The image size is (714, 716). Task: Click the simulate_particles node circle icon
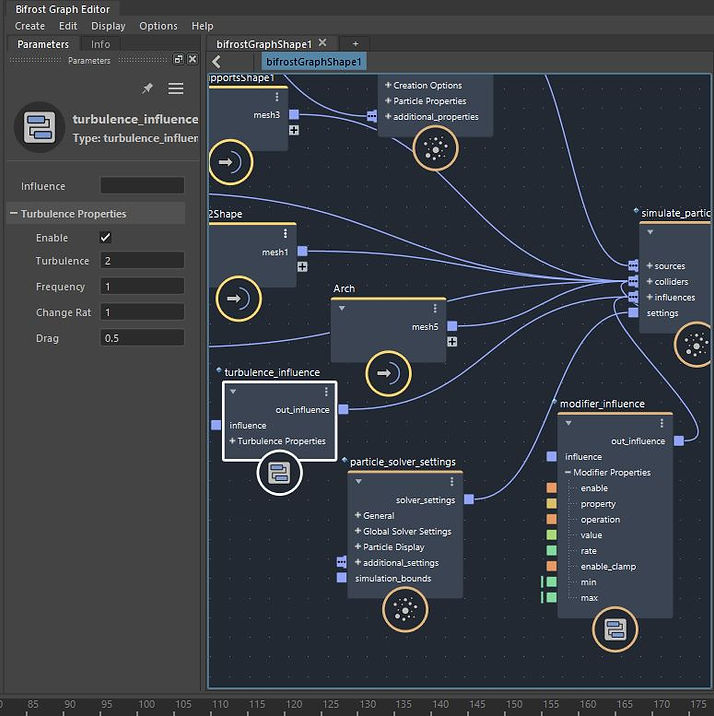pos(695,345)
